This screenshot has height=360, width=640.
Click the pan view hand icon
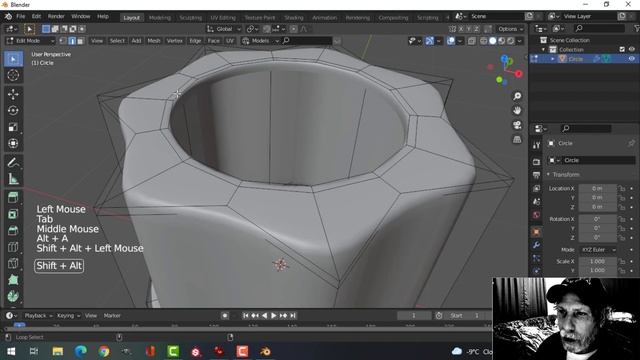coord(517,111)
